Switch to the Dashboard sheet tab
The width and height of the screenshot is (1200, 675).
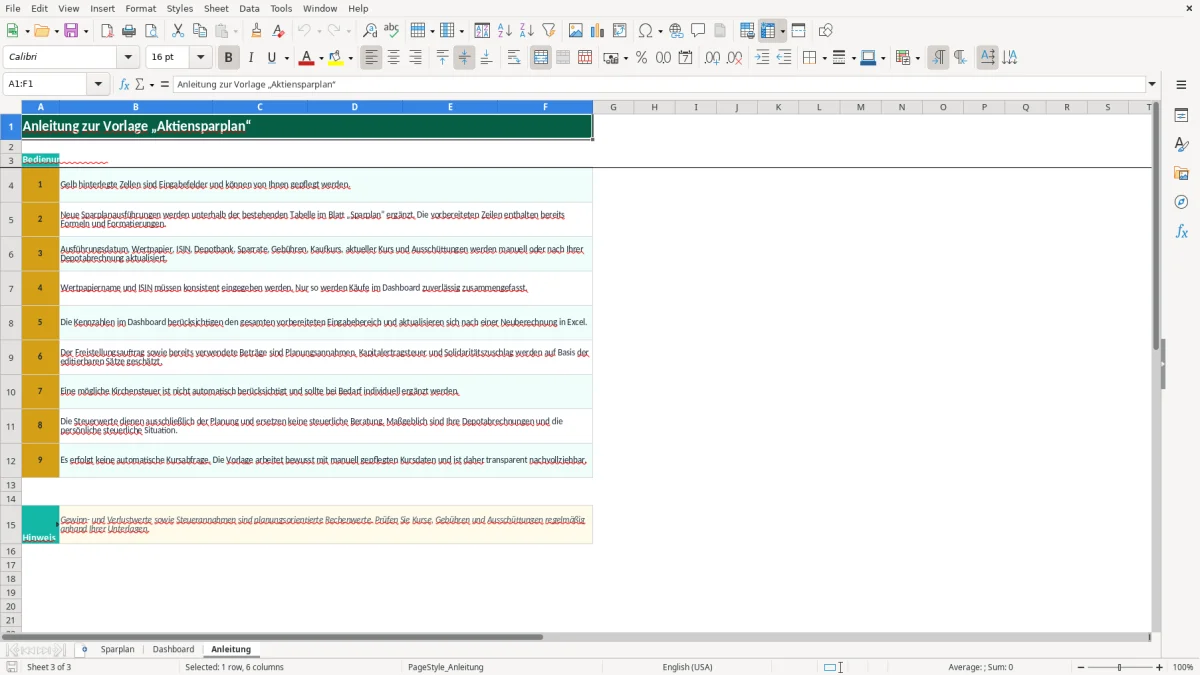point(173,649)
